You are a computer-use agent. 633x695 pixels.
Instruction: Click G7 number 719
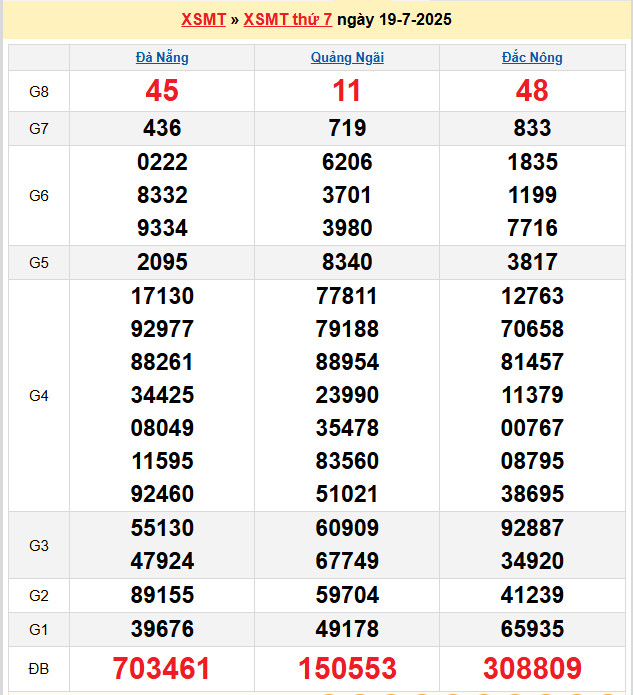pyautogui.click(x=347, y=128)
